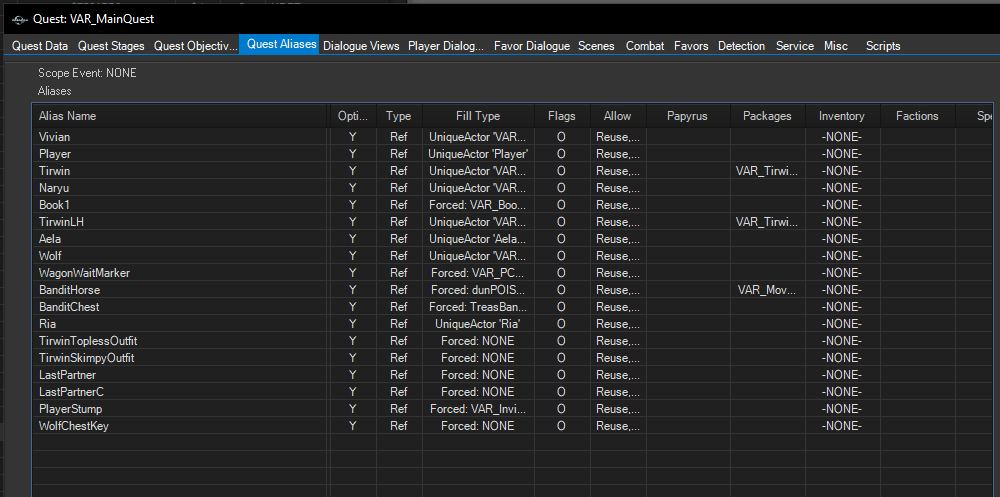Click Forced: VAR_Invi... fill type cell
This screenshot has height=497, width=1000.
click(x=478, y=408)
